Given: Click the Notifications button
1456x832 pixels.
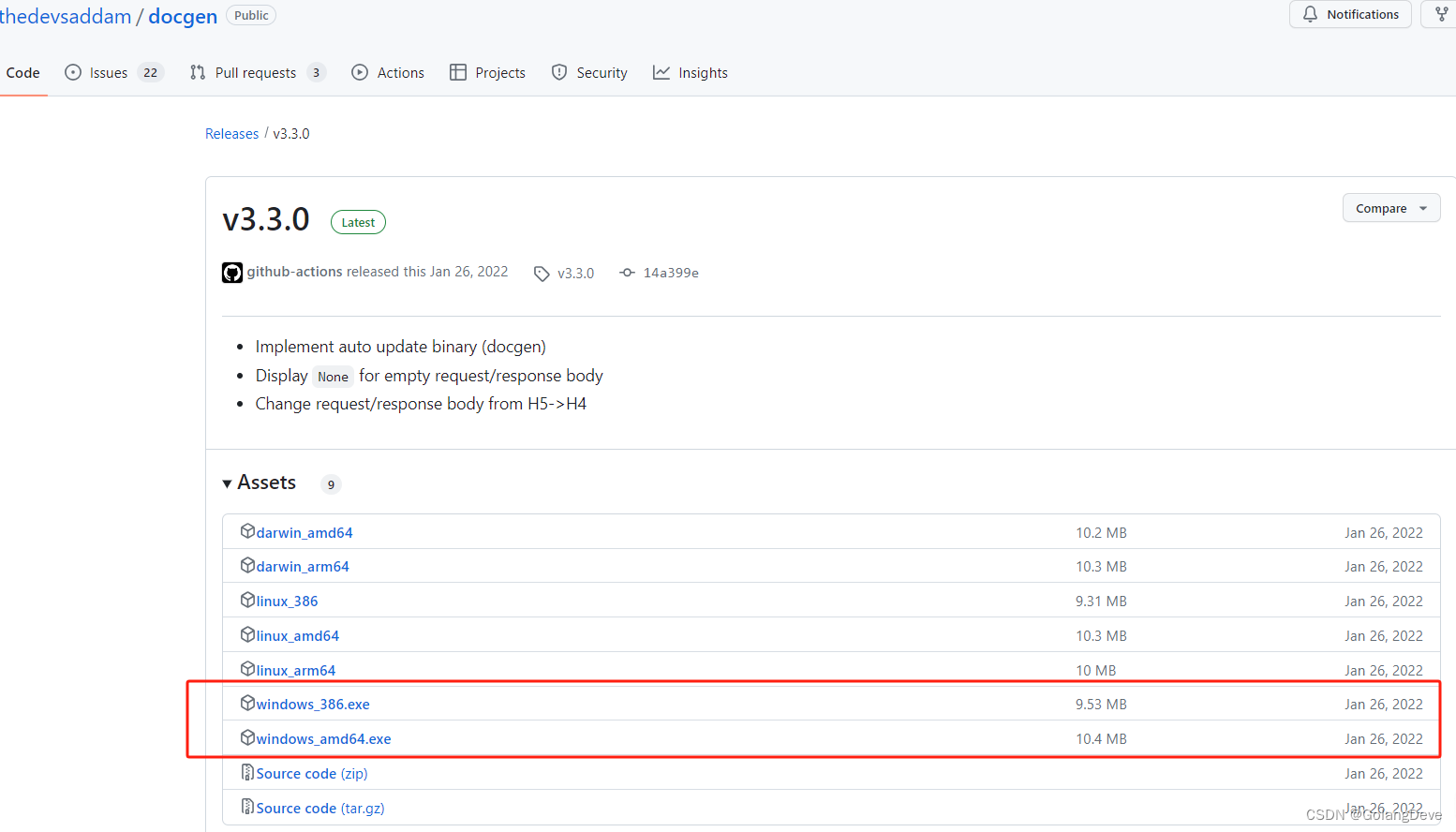Looking at the screenshot, I should (x=1350, y=14).
